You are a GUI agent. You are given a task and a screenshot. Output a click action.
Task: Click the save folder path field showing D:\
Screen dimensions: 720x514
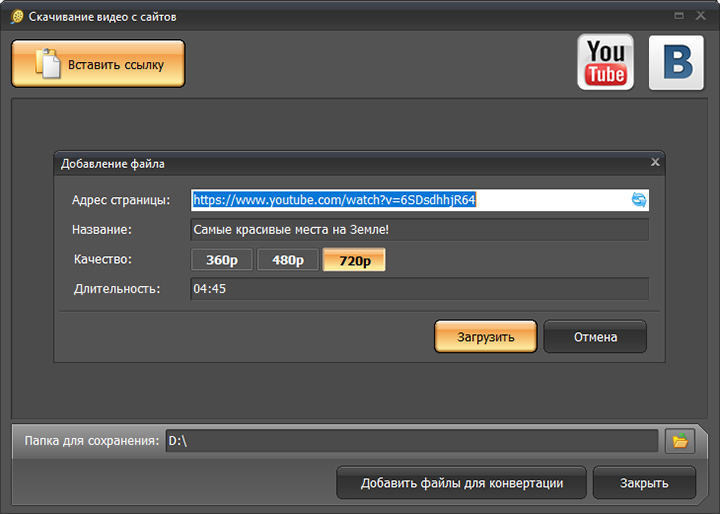[412, 441]
